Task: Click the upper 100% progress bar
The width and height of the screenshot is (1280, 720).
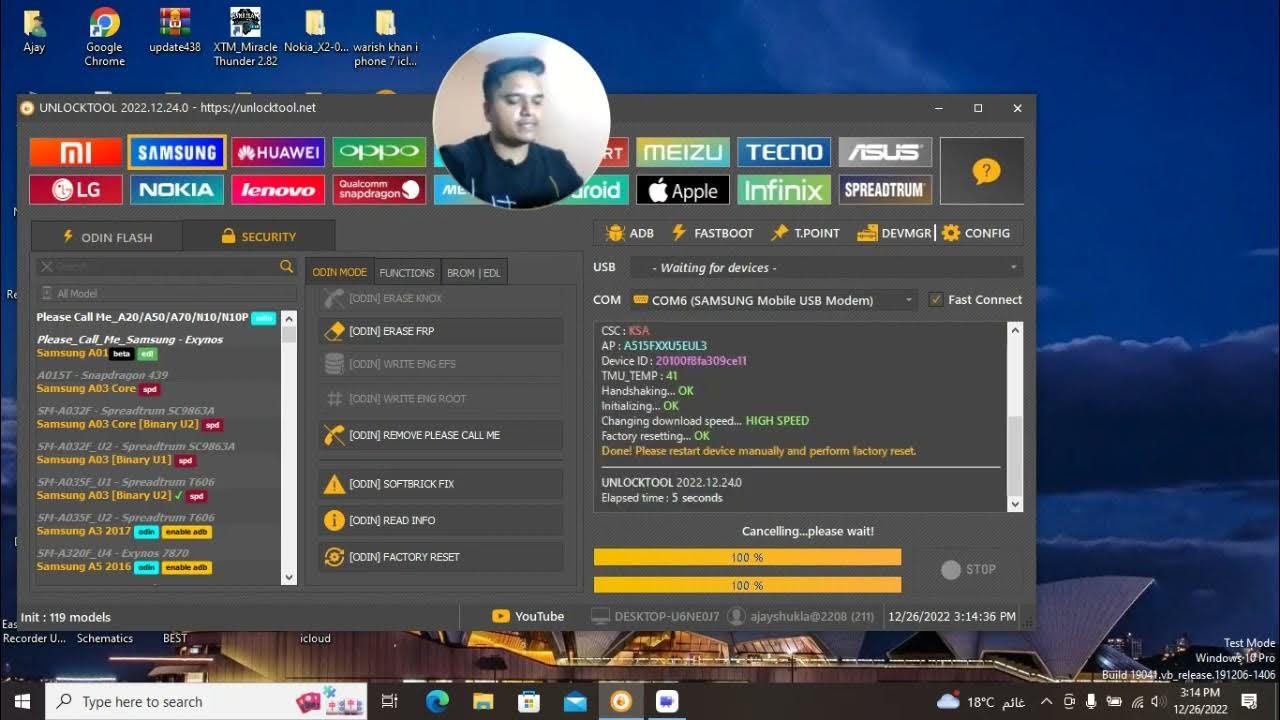Action: 747,557
